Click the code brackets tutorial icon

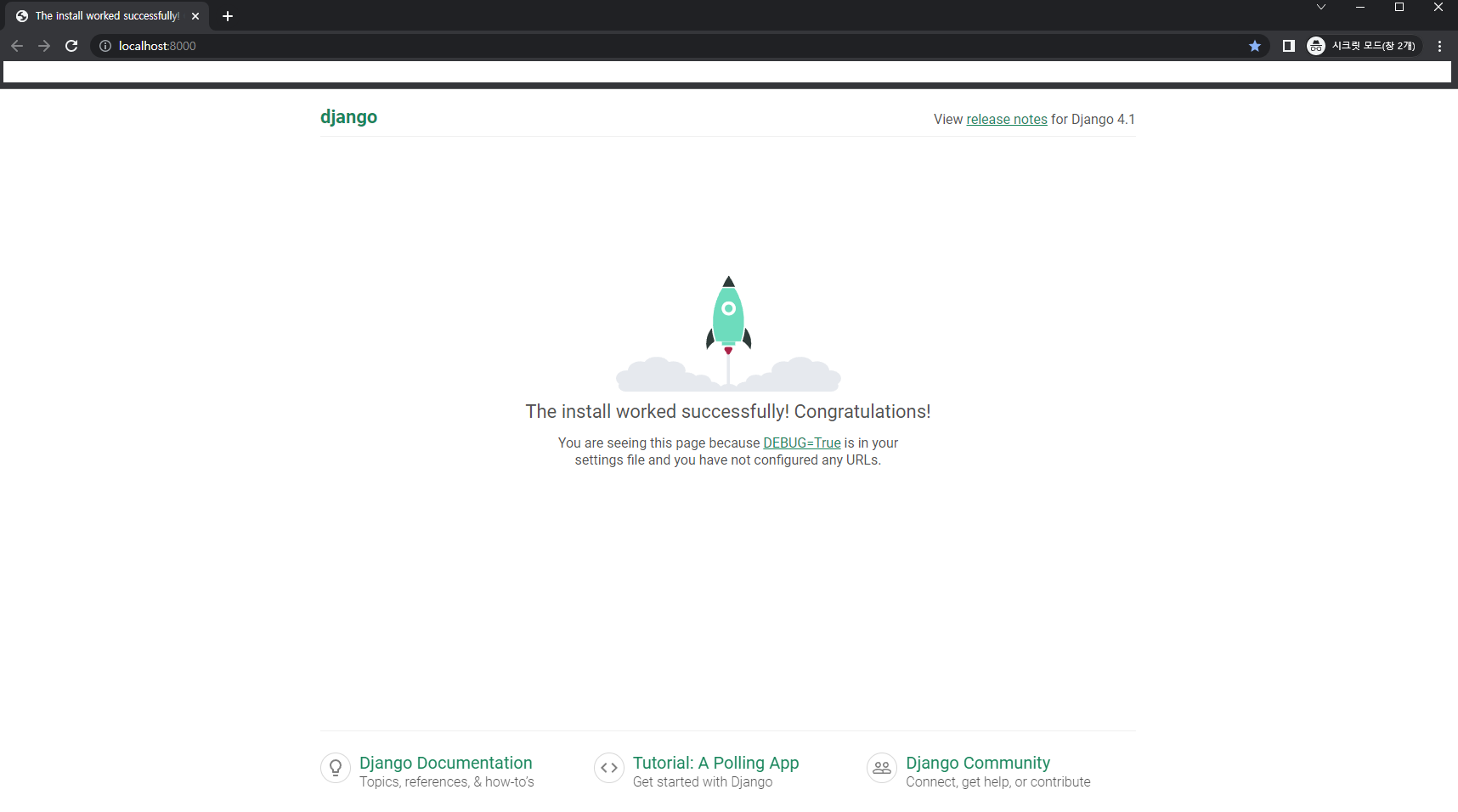[609, 768]
